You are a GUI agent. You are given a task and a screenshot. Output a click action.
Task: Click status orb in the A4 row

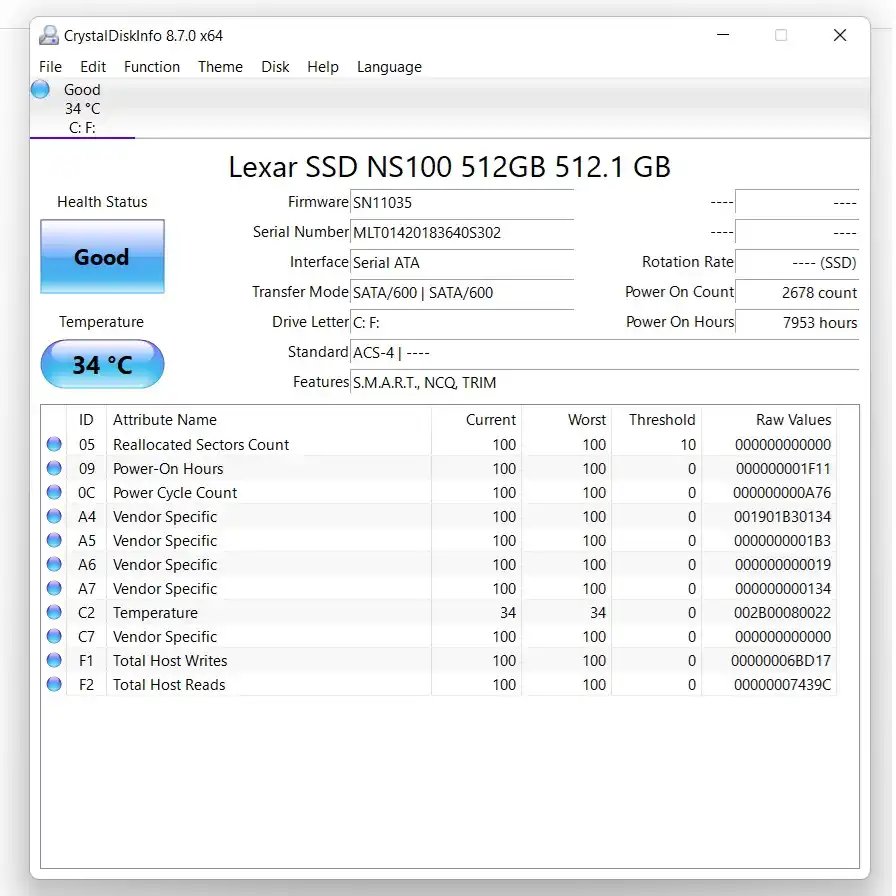(x=54, y=516)
